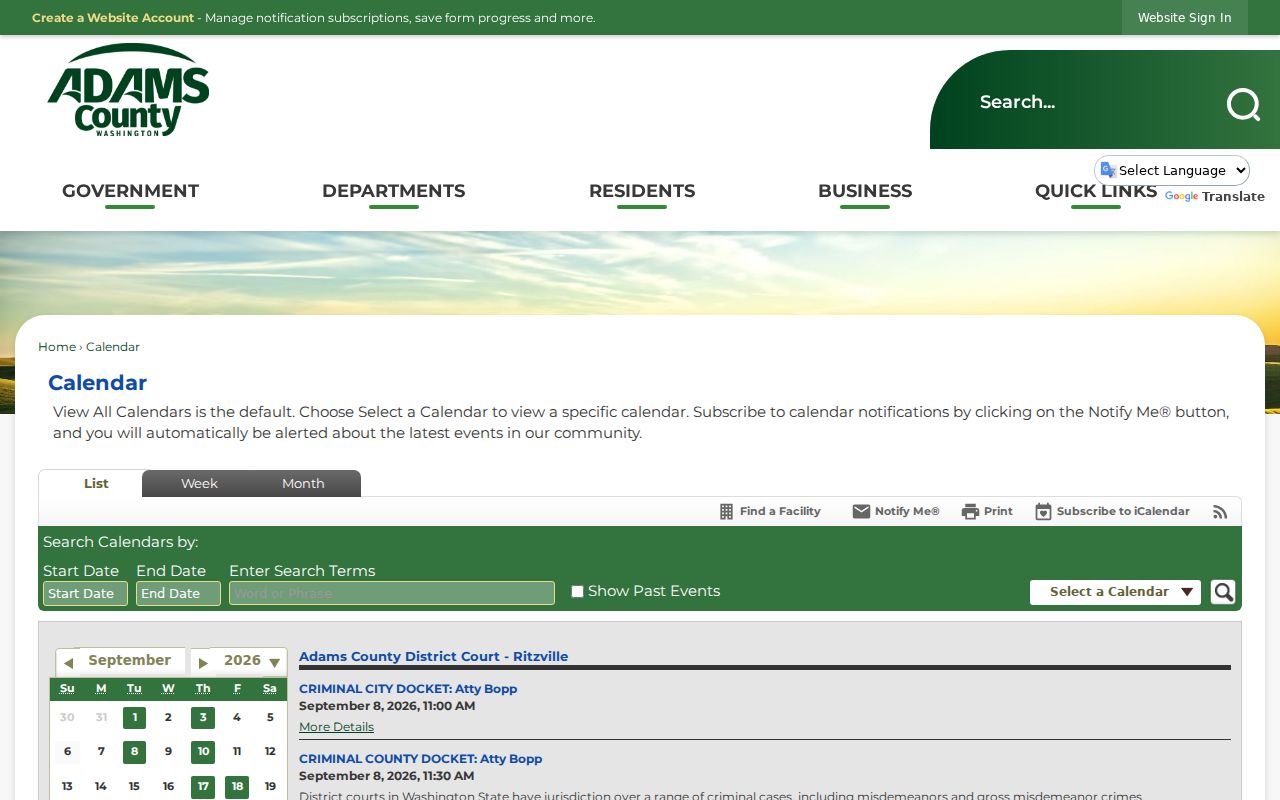This screenshot has width=1280, height=800.
Task: Open CRIMINAL CITY DOCKET: Atty Bopp event
Action: 408,689
